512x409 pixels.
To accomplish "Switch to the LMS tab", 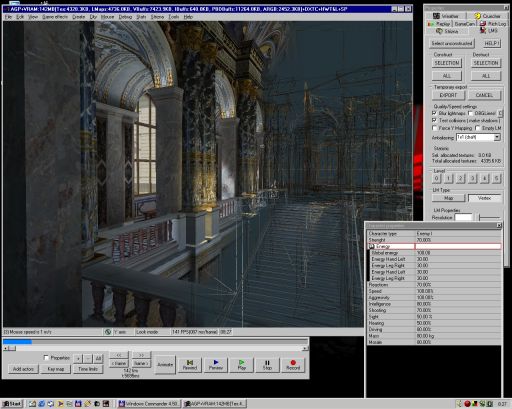I will (x=489, y=31).
